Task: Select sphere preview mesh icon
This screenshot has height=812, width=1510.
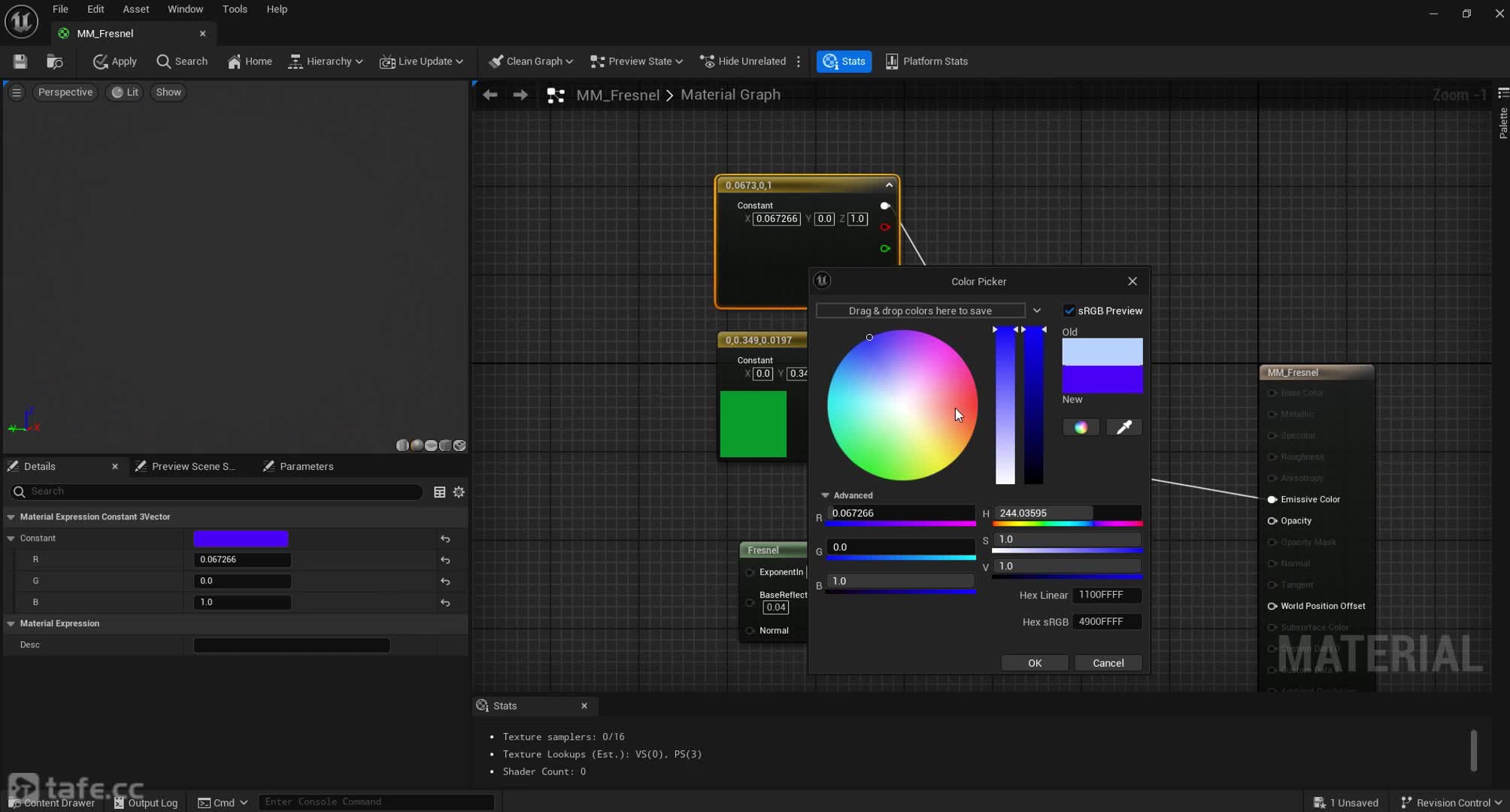Action: pyautogui.click(x=417, y=446)
